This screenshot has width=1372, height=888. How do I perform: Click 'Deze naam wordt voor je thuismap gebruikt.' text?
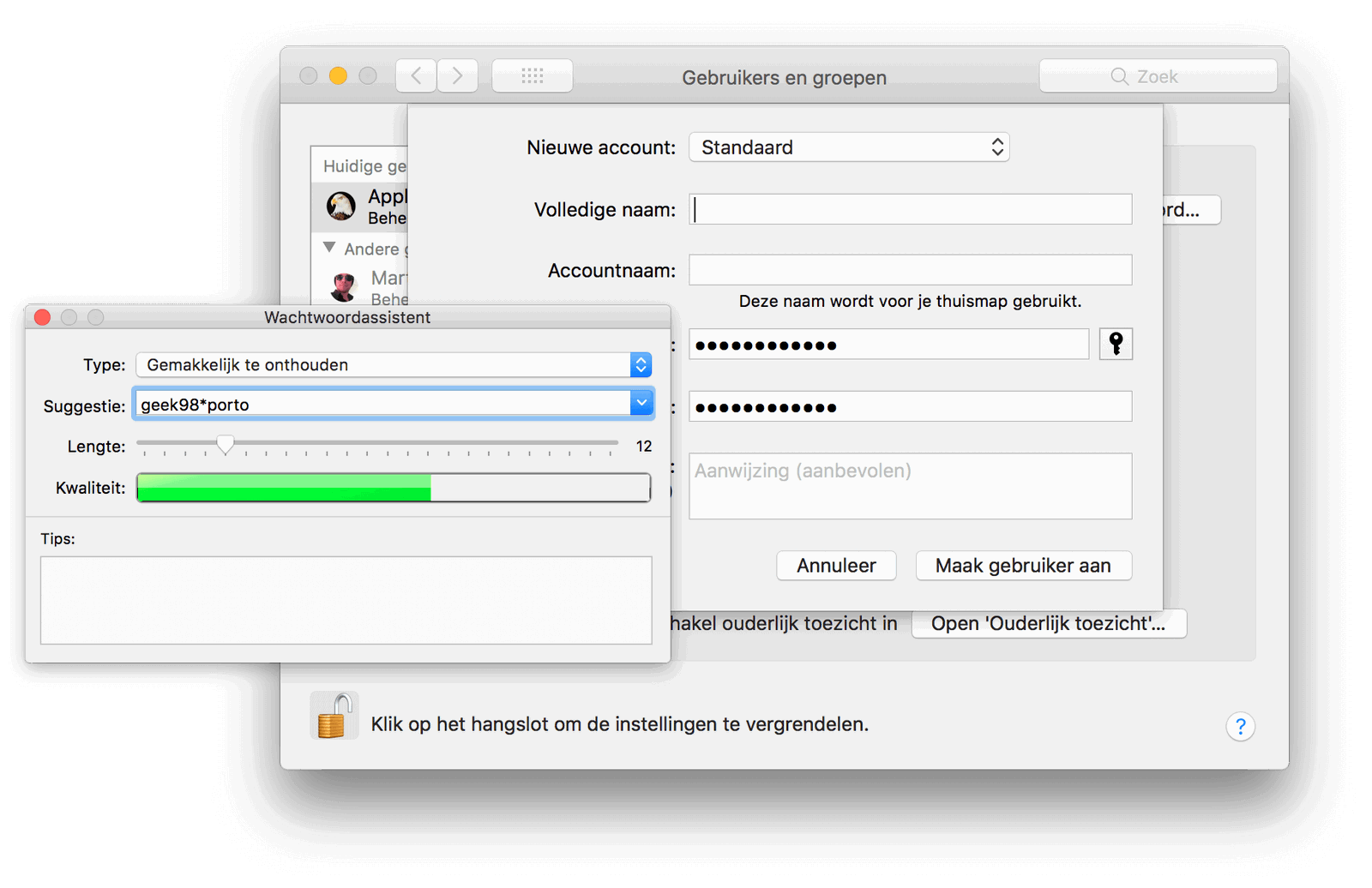click(910, 302)
